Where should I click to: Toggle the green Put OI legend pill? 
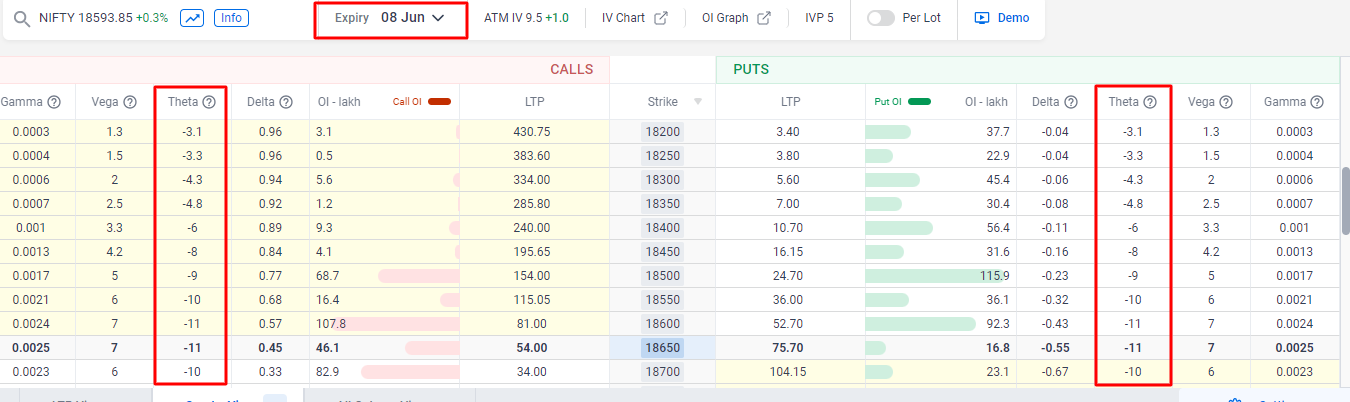point(918,102)
